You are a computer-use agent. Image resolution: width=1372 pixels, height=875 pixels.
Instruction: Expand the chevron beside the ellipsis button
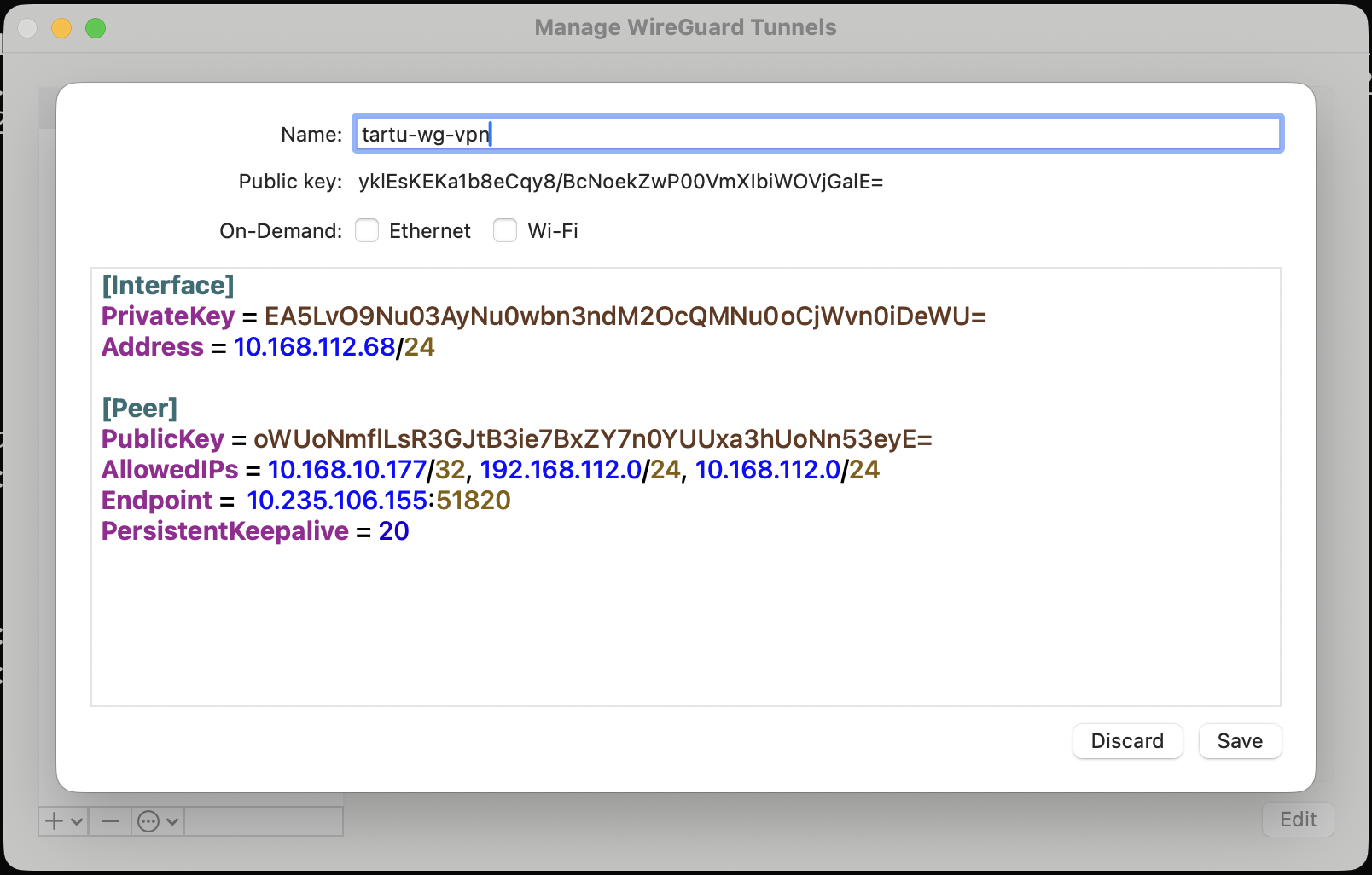tap(172, 822)
